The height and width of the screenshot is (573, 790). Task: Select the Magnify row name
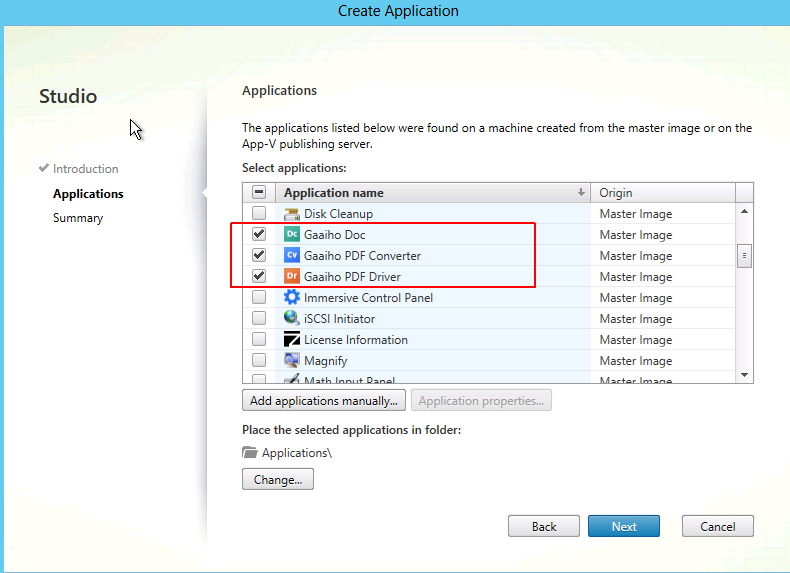pos(325,361)
